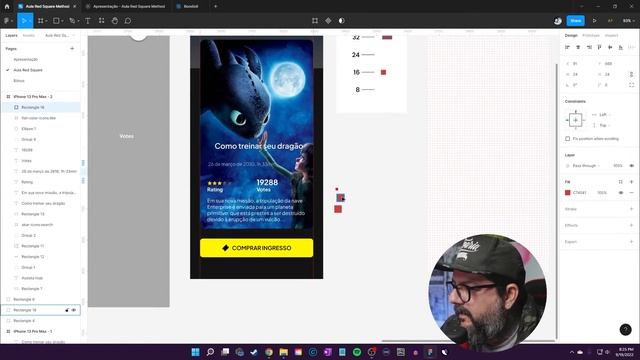Viewport: 640px width, 360px height.
Task: Click the red fill color swatch
Action: pyautogui.click(x=567, y=193)
